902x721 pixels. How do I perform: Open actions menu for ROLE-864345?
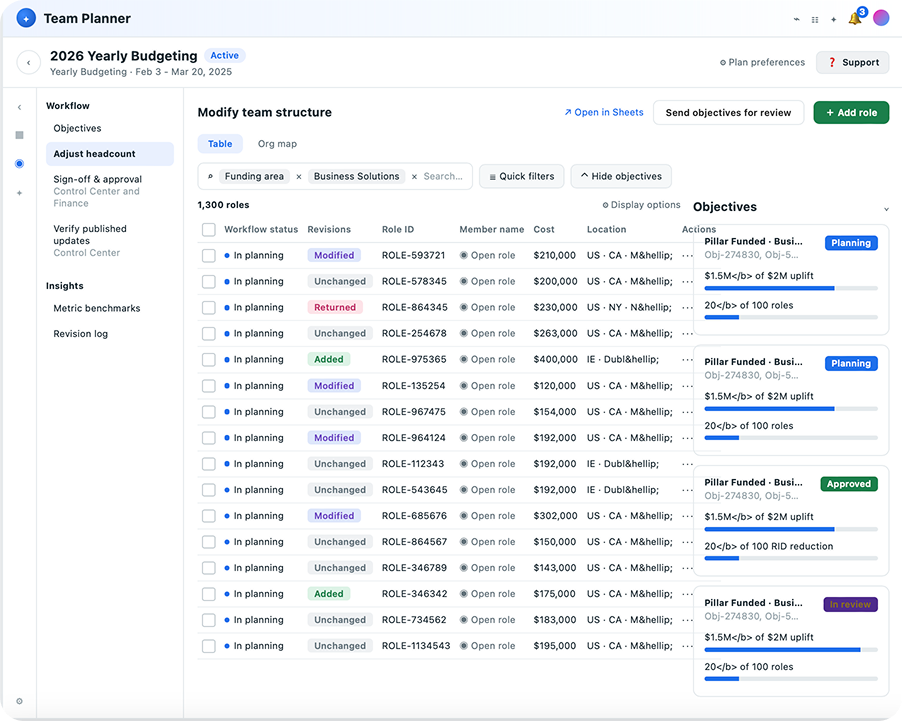click(687, 307)
